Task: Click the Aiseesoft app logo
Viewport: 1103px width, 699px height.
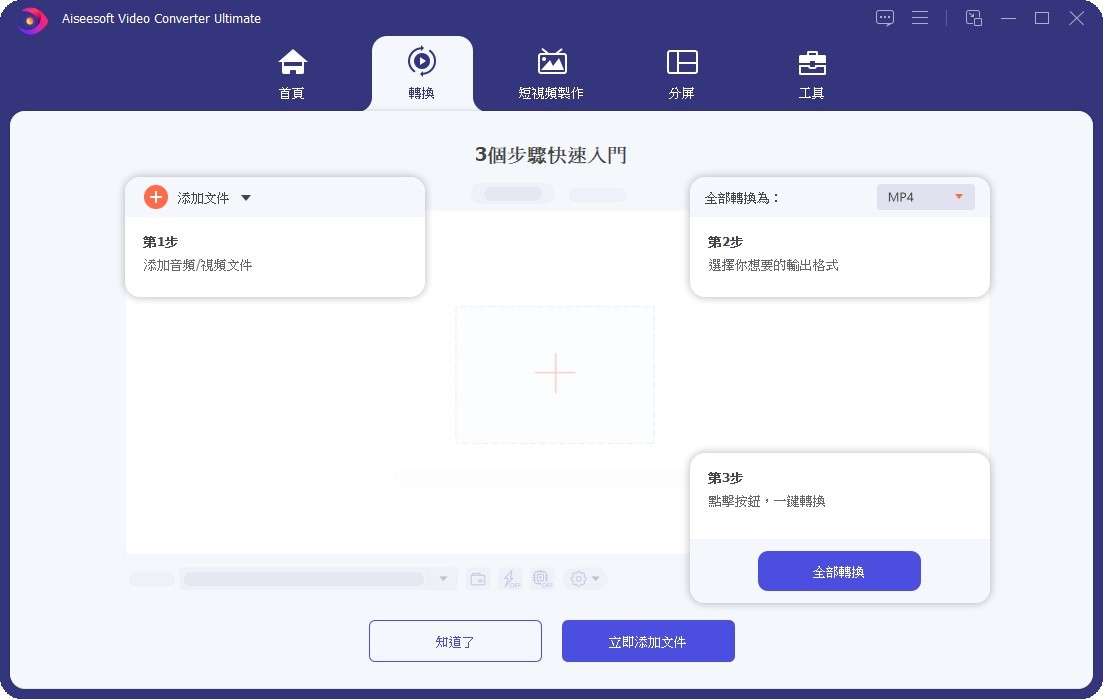Action: [31, 20]
